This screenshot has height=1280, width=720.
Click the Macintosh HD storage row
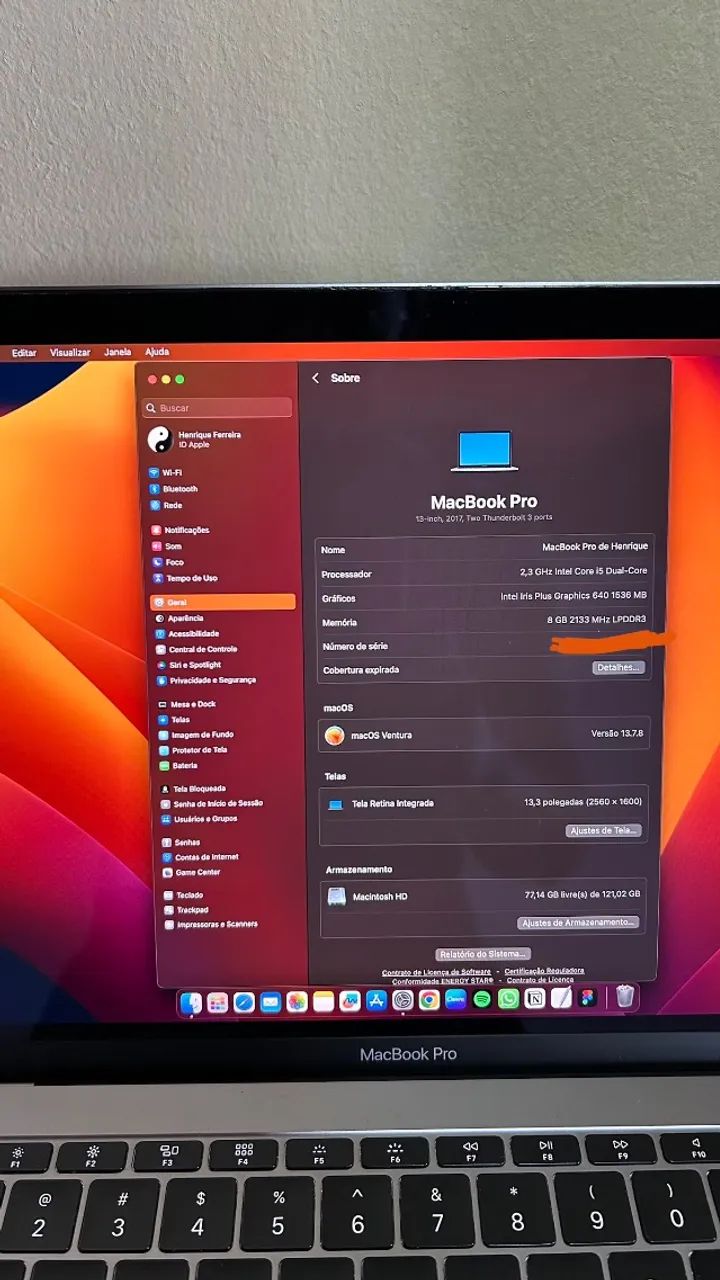[x=483, y=896]
